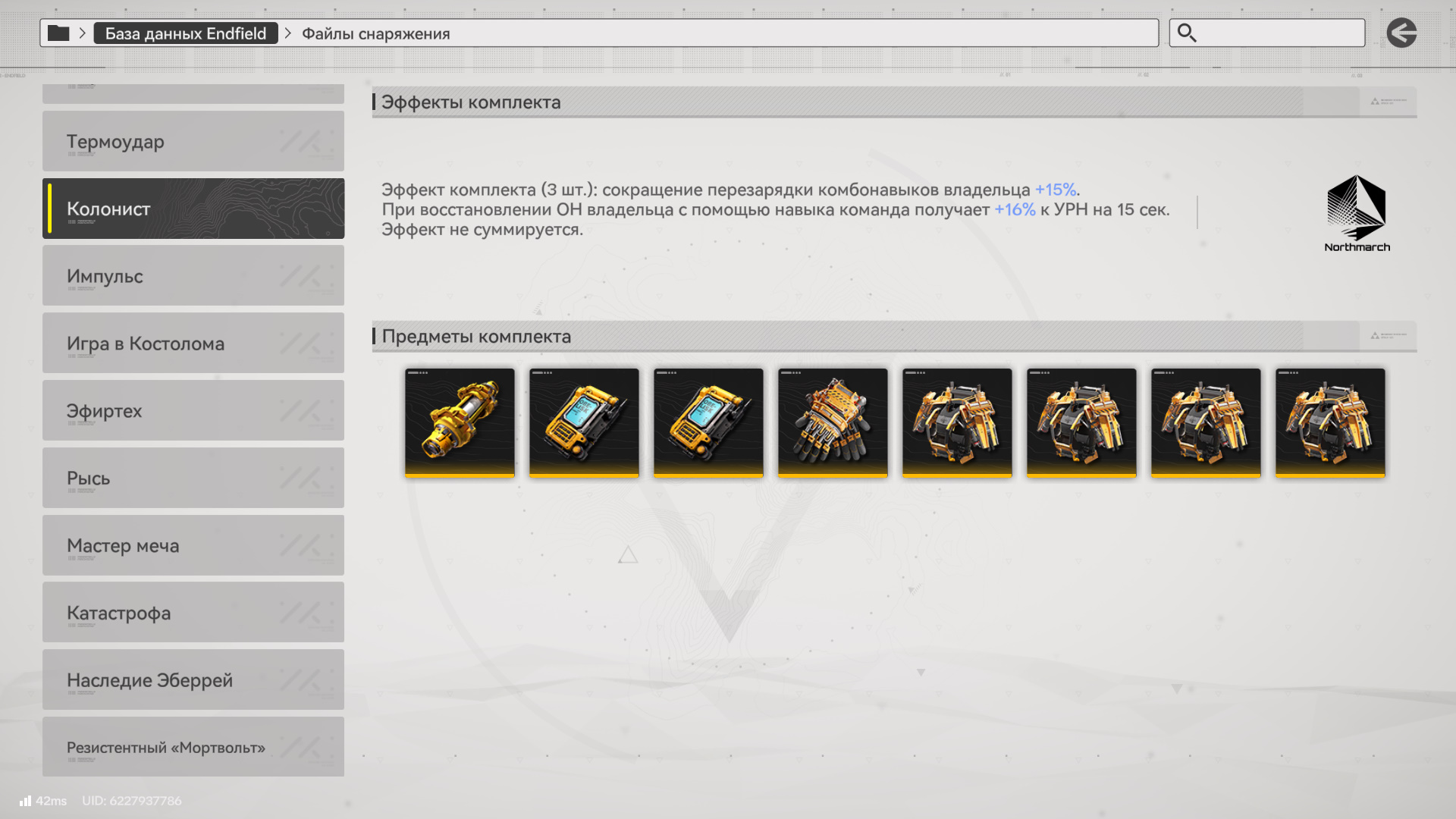
Task: Select the yellow cylinder component item
Action: 460,422
